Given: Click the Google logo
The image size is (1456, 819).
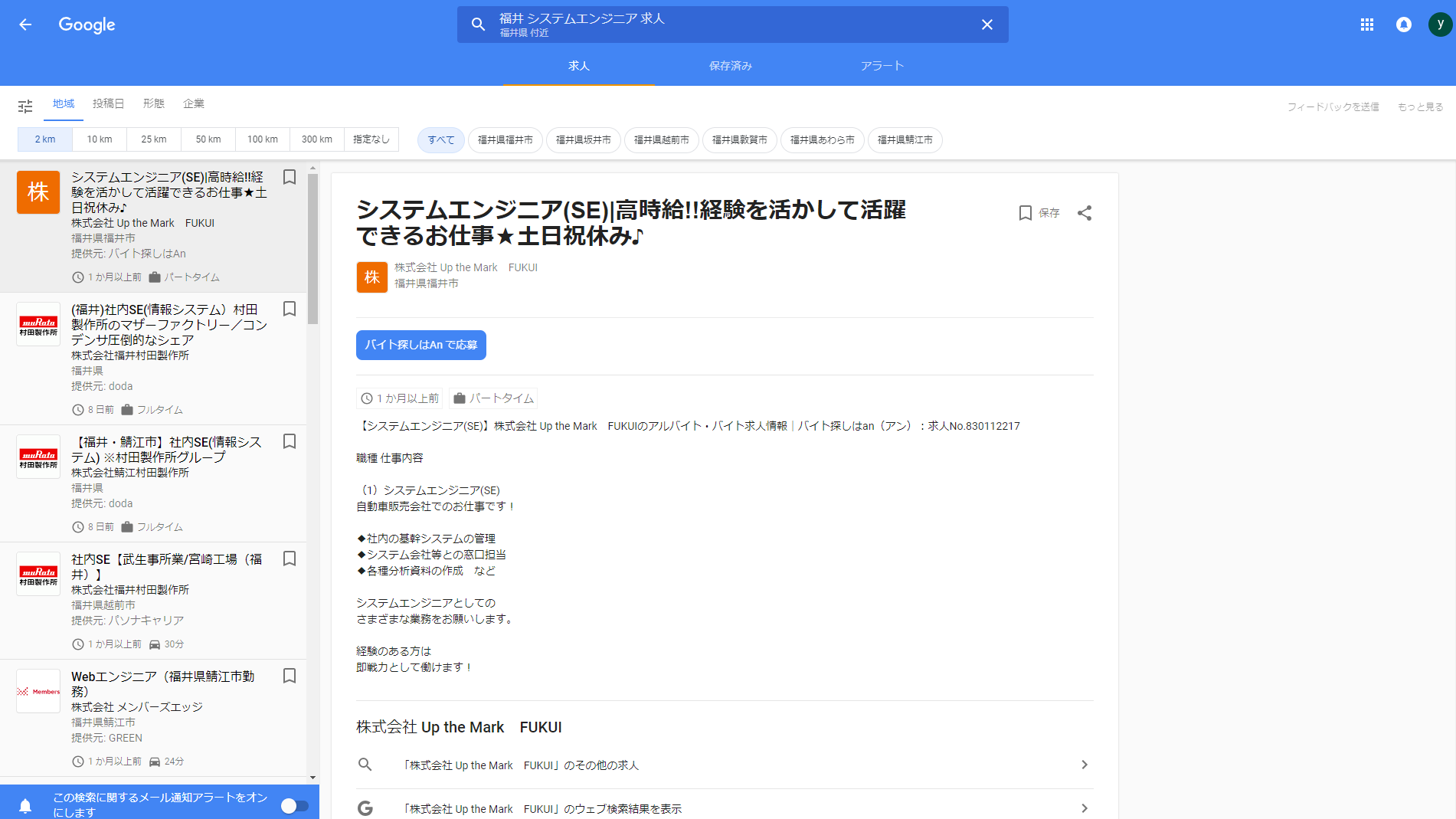Looking at the screenshot, I should pyautogui.click(x=87, y=25).
